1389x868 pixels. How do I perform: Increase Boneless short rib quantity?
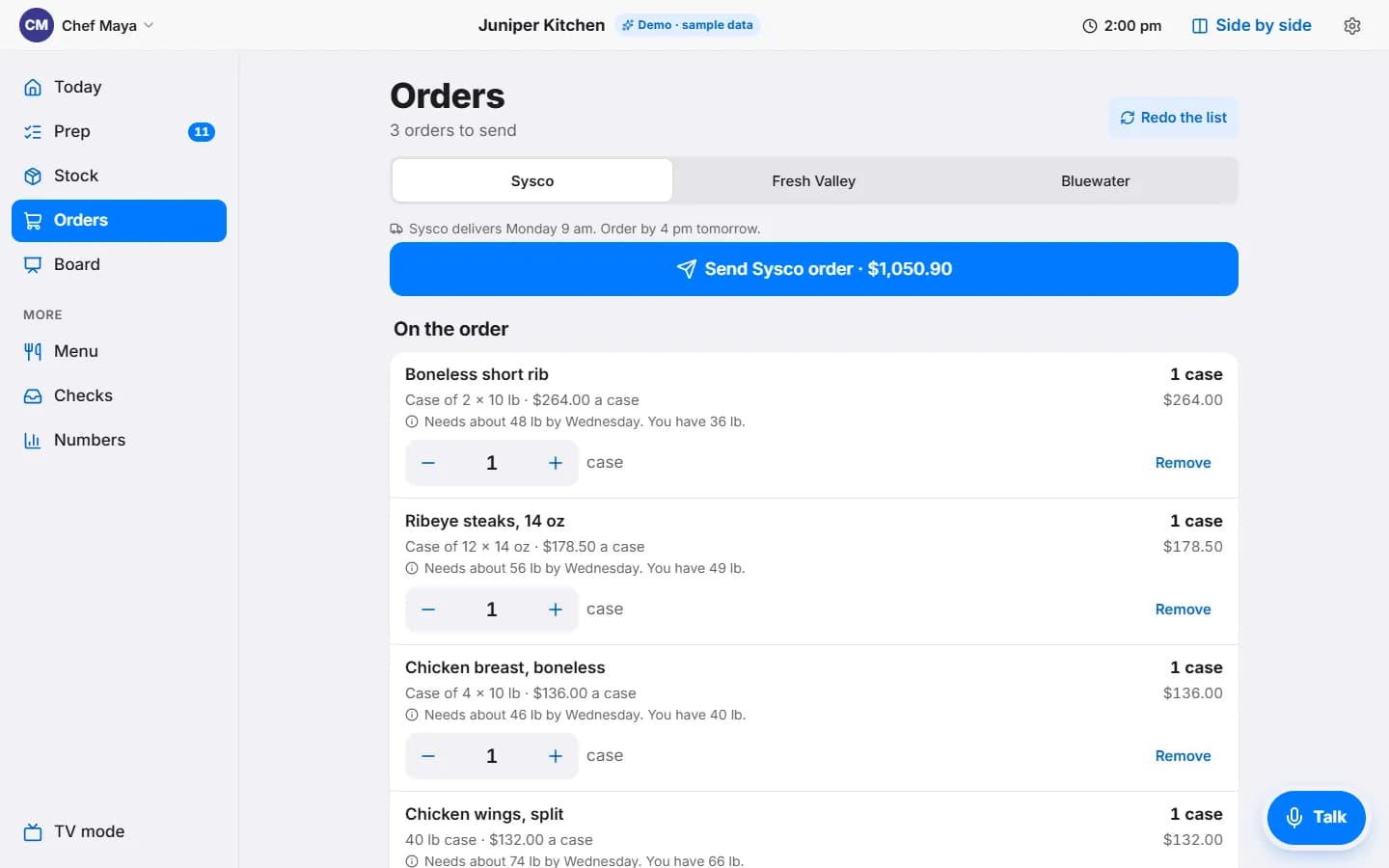[556, 463]
